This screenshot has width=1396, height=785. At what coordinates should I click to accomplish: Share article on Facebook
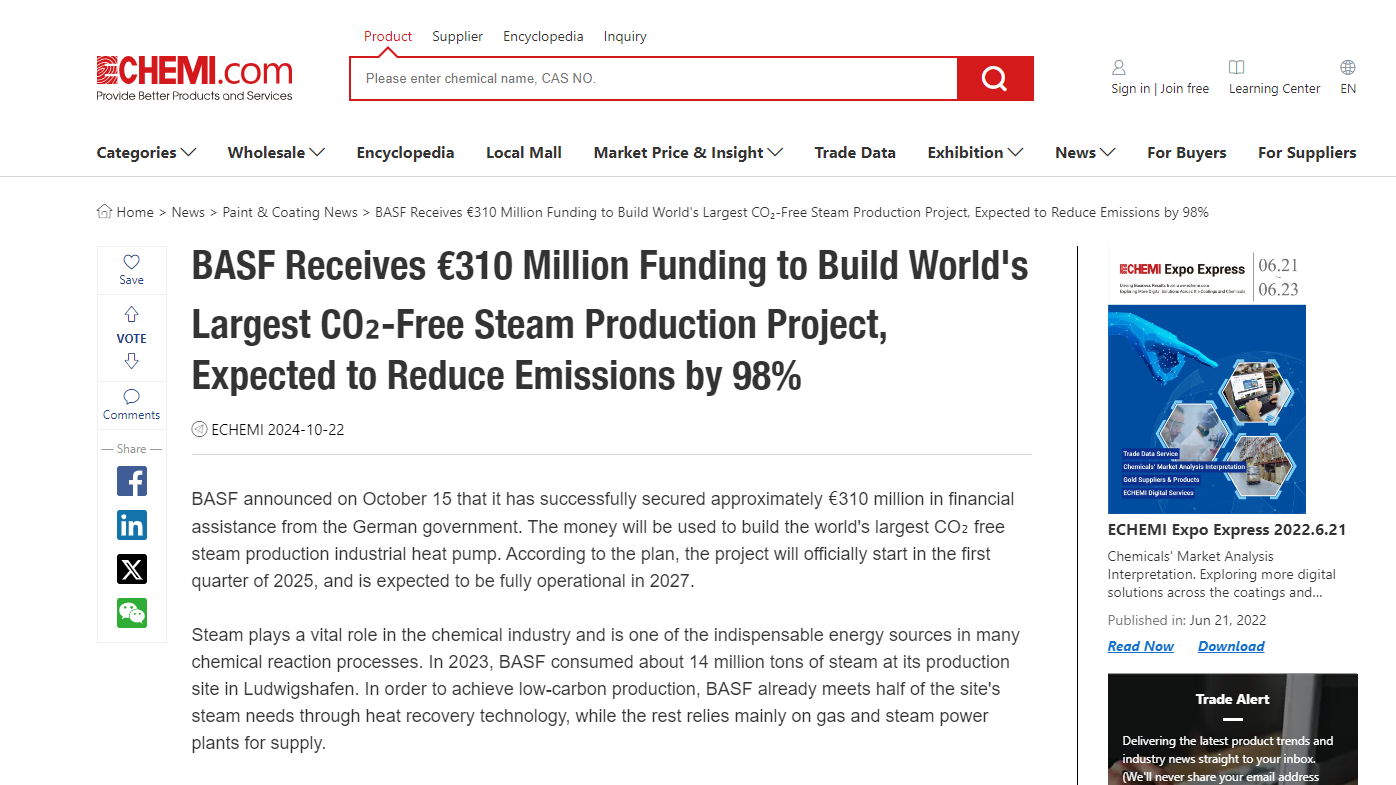132,481
